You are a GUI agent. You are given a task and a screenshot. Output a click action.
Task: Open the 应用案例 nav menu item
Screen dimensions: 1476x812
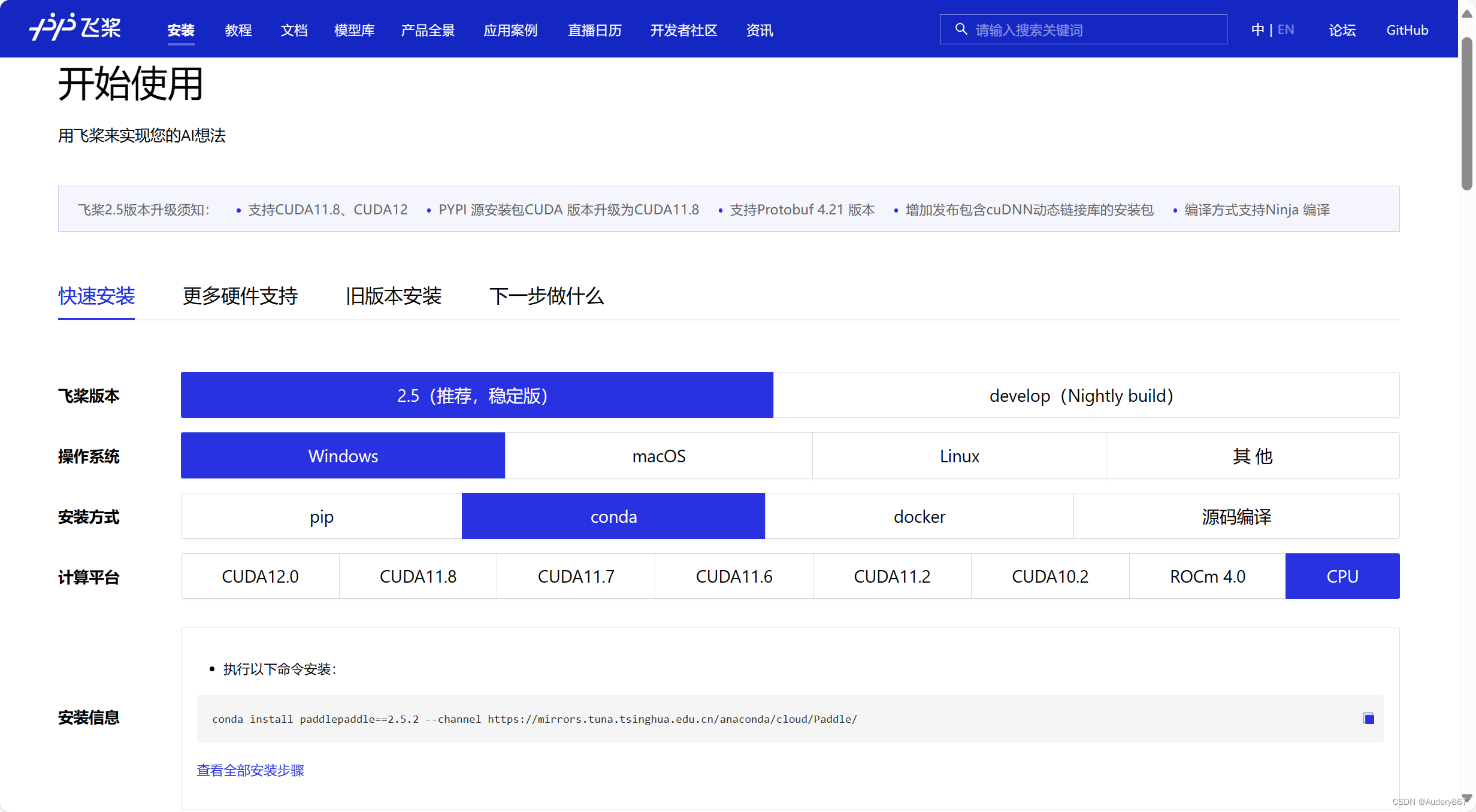(511, 30)
